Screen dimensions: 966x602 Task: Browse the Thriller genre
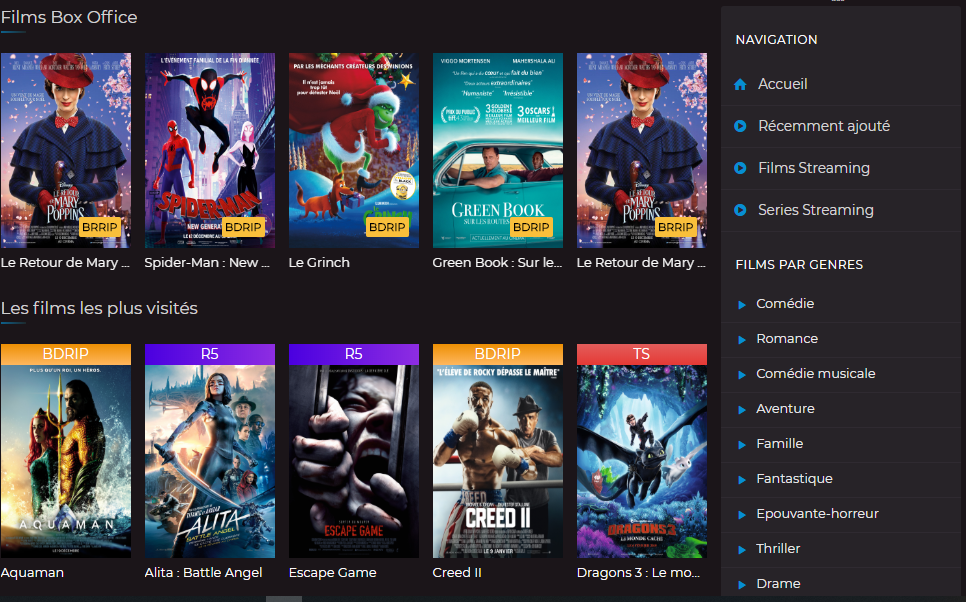778,548
